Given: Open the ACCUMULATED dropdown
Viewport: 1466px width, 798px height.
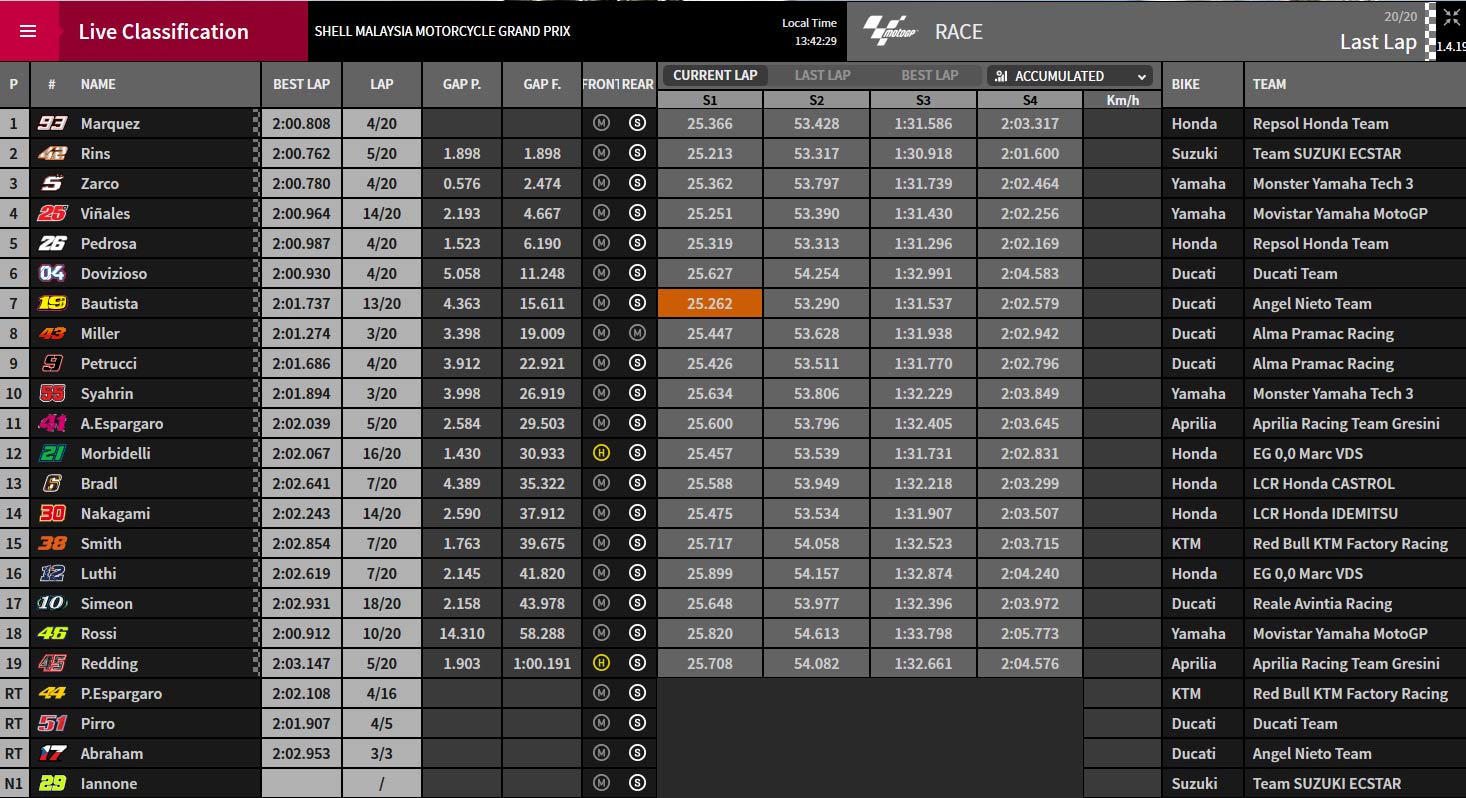Looking at the screenshot, I should (1069, 76).
